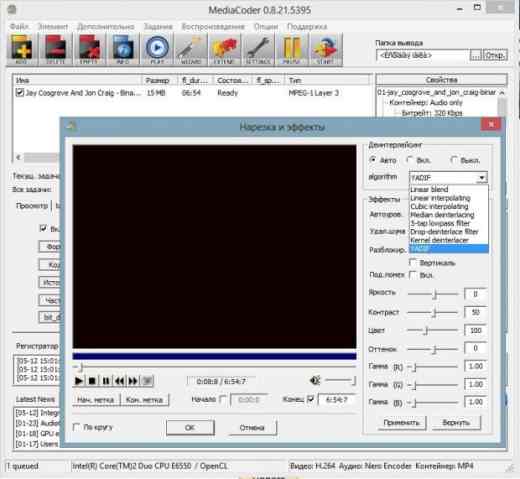Click the speaker volume icon
This screenshot has width=520, height=479.
coord(315,380)
